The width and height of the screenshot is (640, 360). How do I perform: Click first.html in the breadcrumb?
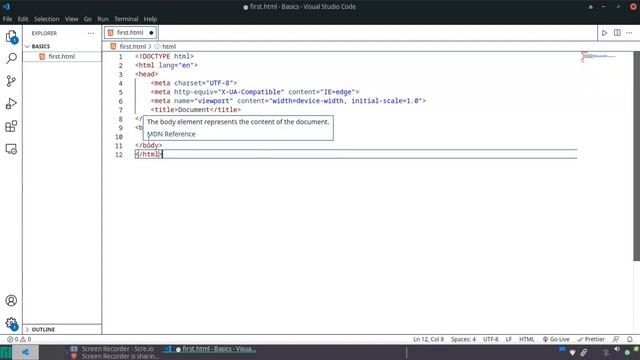tap(132, 47)
